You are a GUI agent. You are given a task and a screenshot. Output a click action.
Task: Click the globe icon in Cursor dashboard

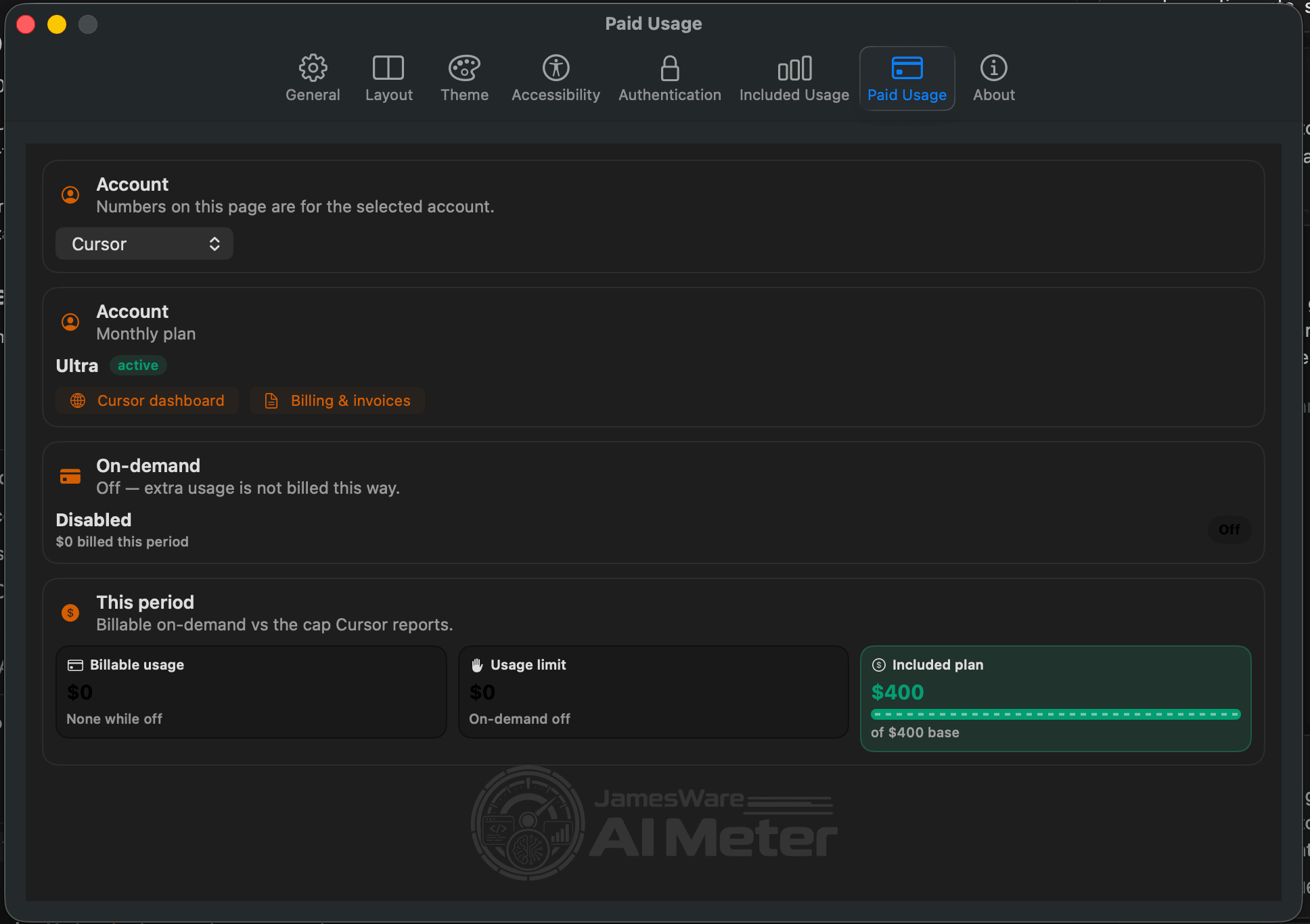(78, 400)
